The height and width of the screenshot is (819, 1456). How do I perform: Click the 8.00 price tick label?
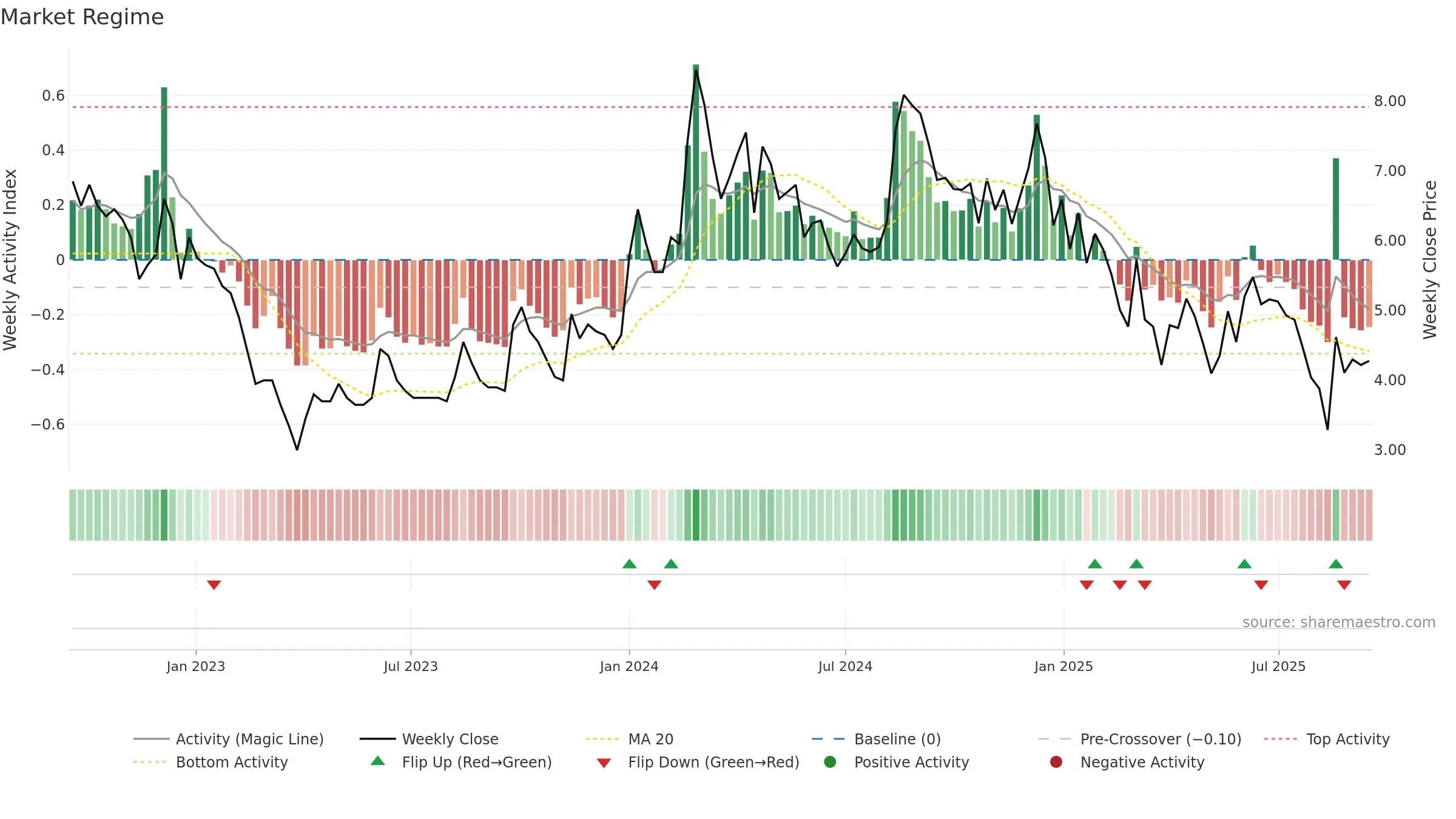pos(1390,101)
